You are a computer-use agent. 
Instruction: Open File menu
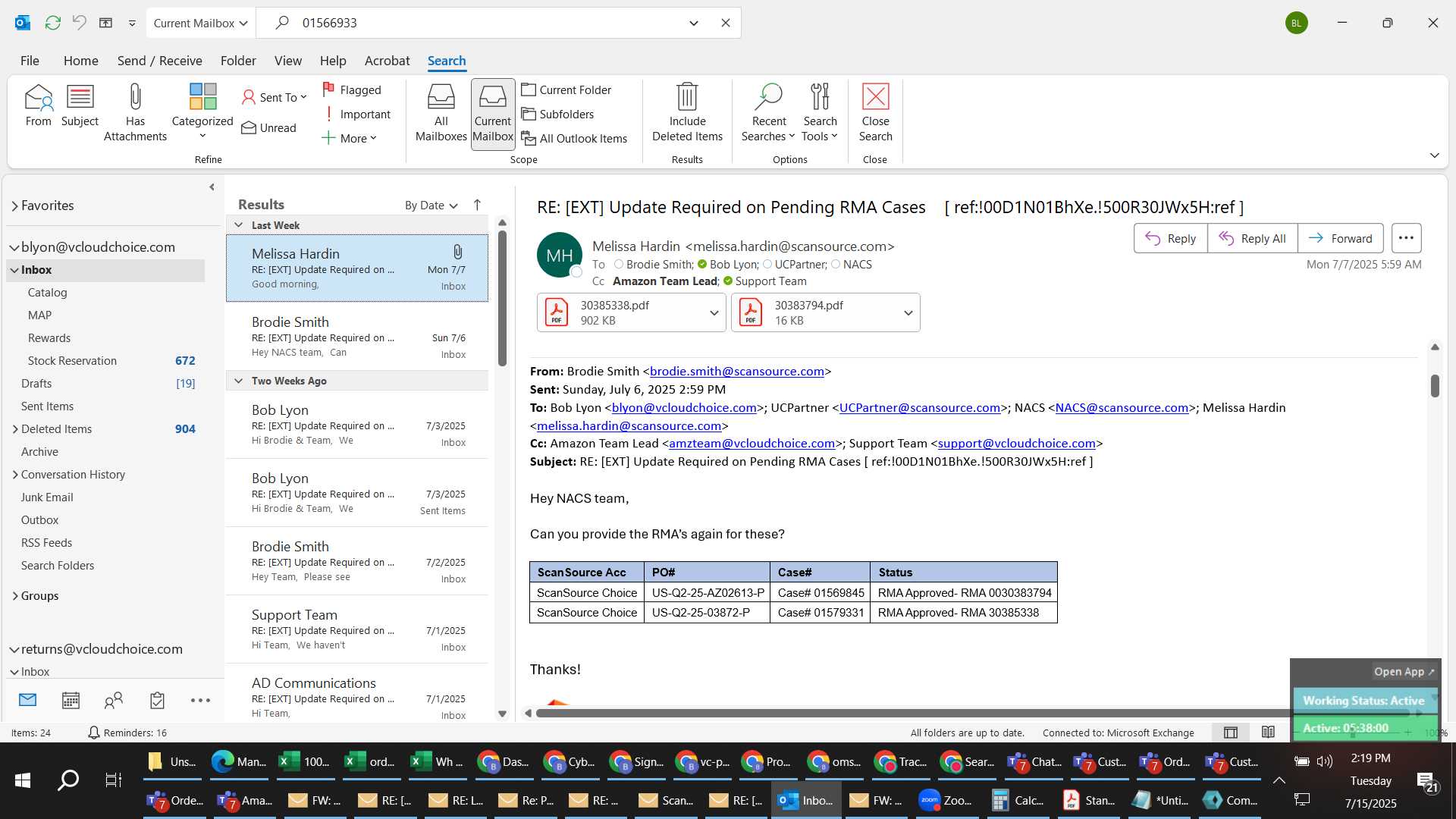pos(30,61)
